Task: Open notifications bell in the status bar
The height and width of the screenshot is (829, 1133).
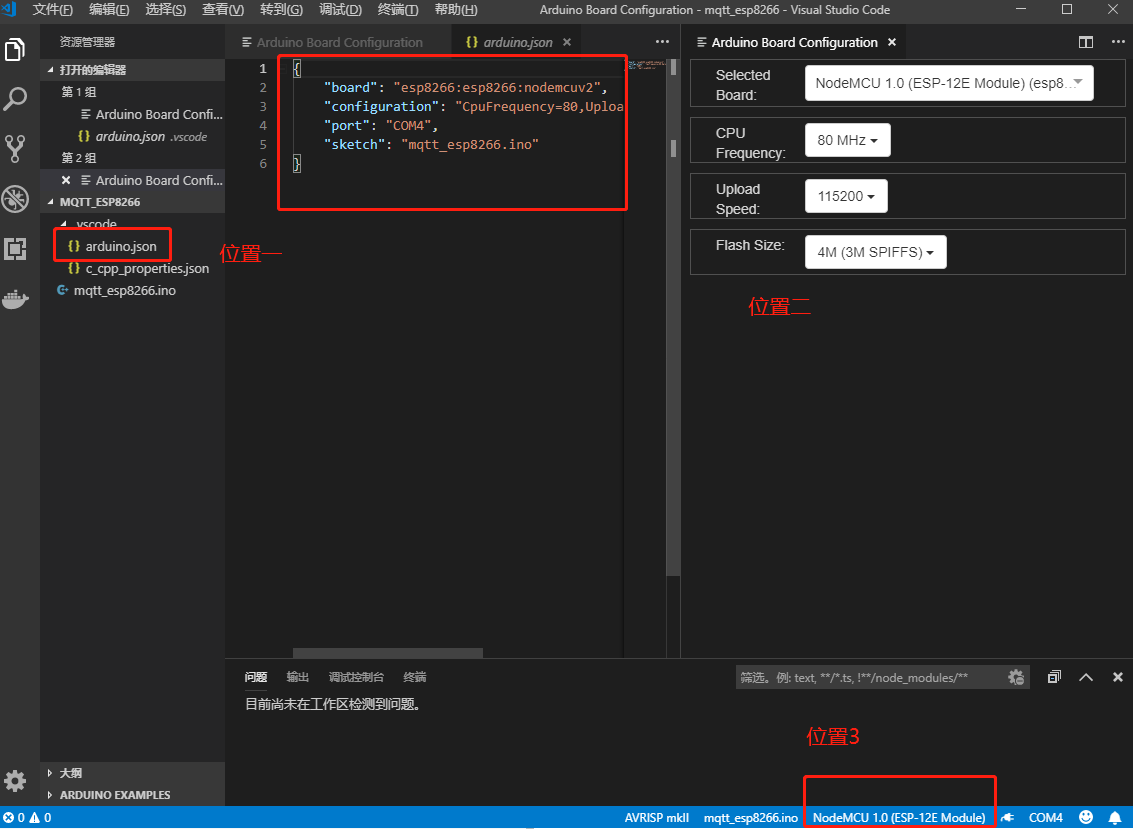Action: [1114, 817]
